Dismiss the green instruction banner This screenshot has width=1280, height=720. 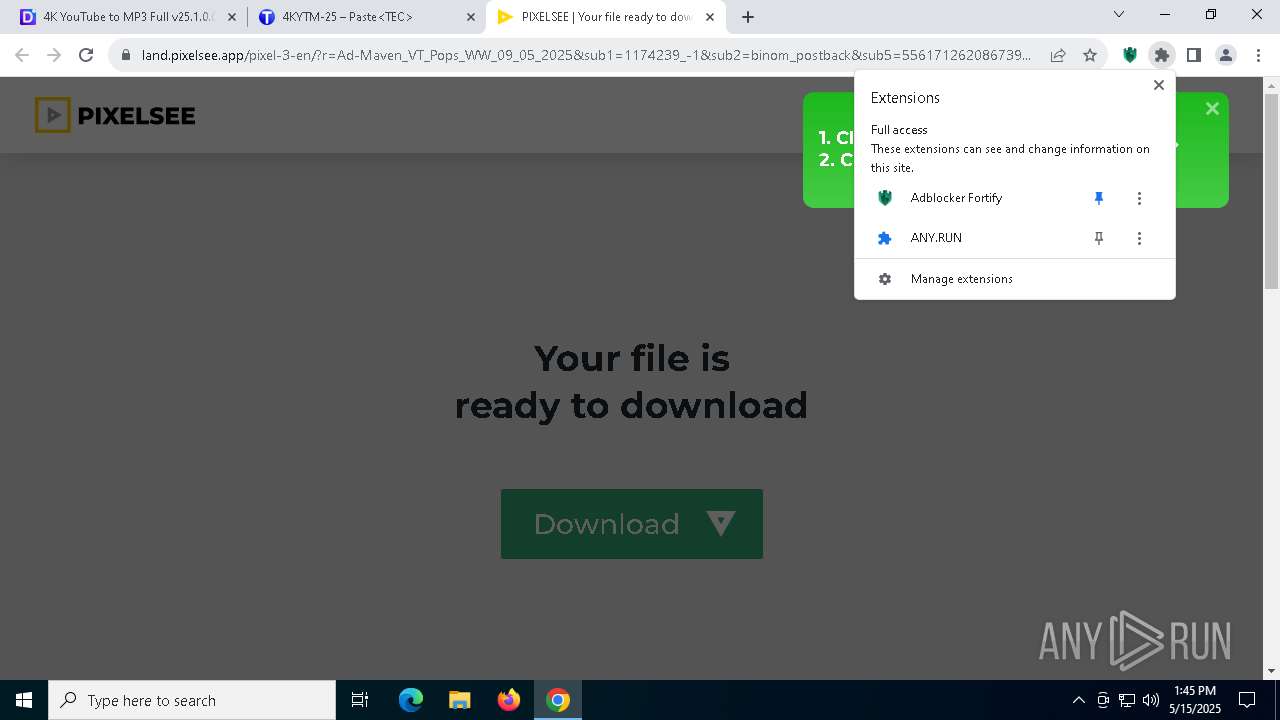click(x=1212, y=109)
